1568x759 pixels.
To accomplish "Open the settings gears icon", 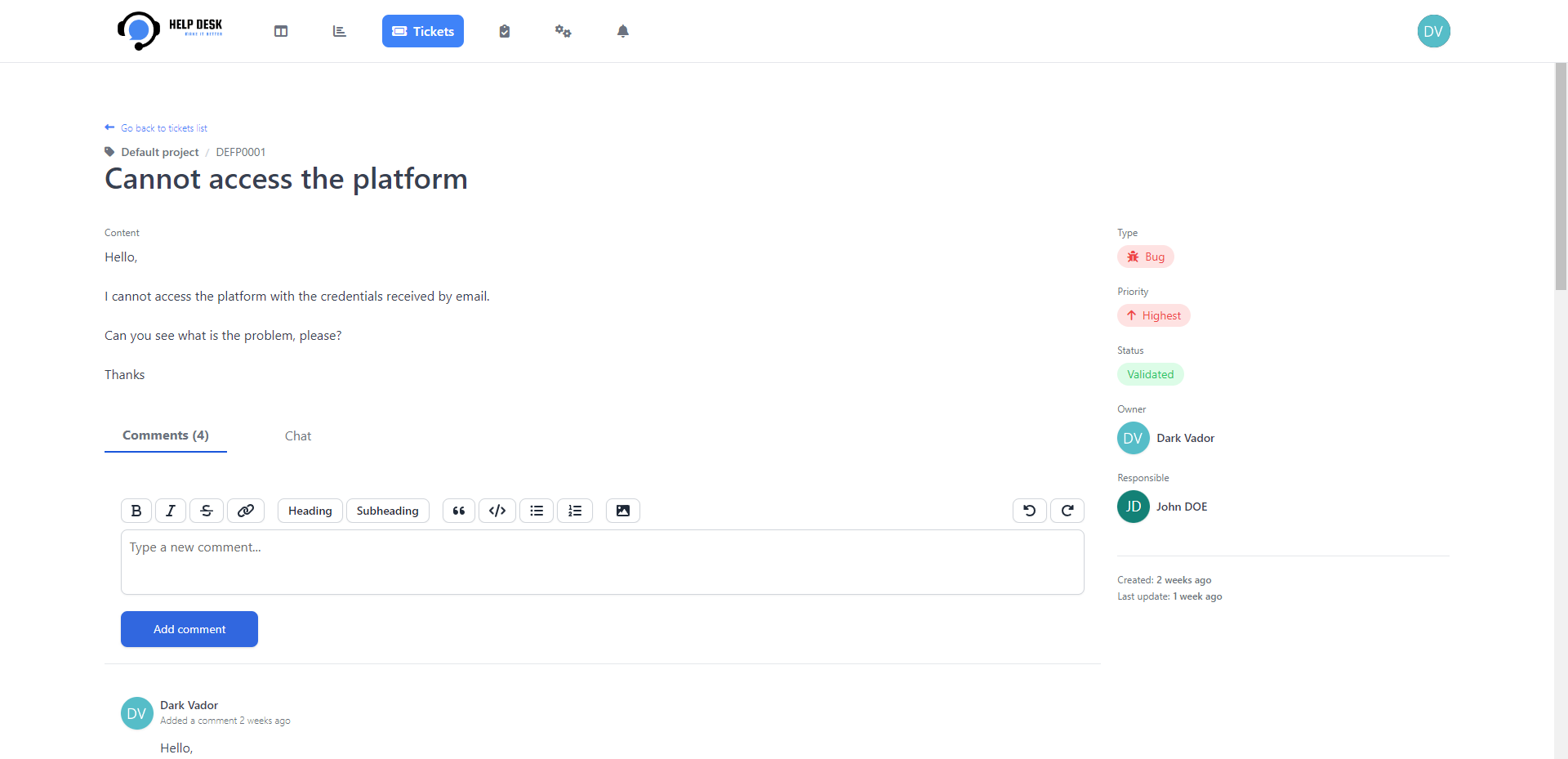I will click(563, 31).
